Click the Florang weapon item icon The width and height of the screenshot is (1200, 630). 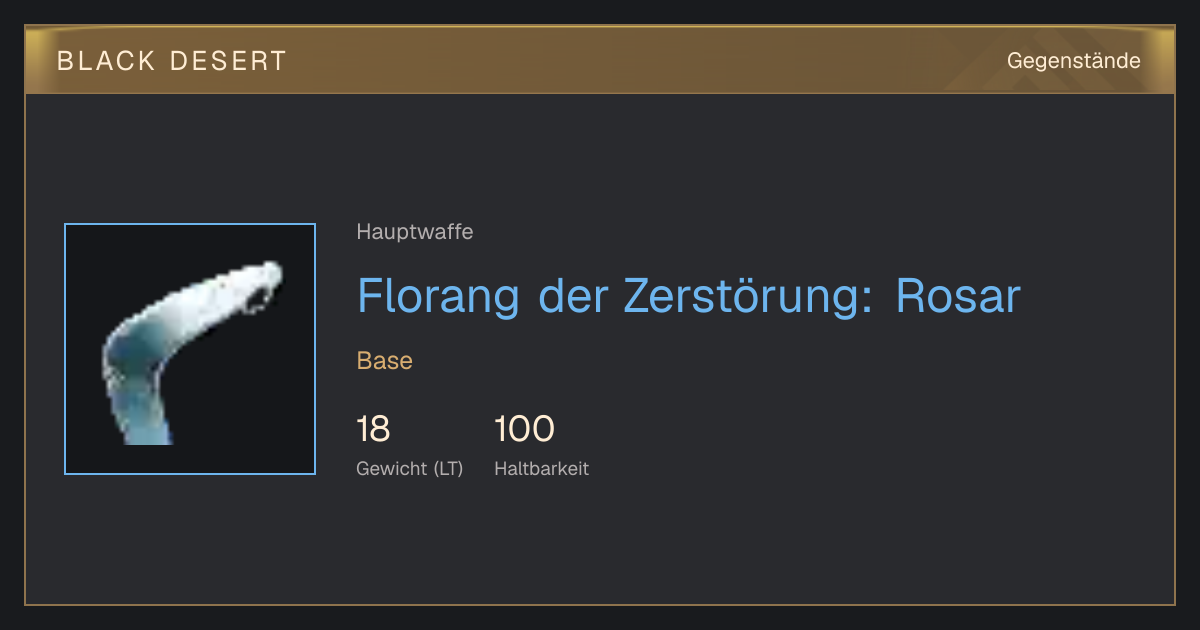pos(190,349)
